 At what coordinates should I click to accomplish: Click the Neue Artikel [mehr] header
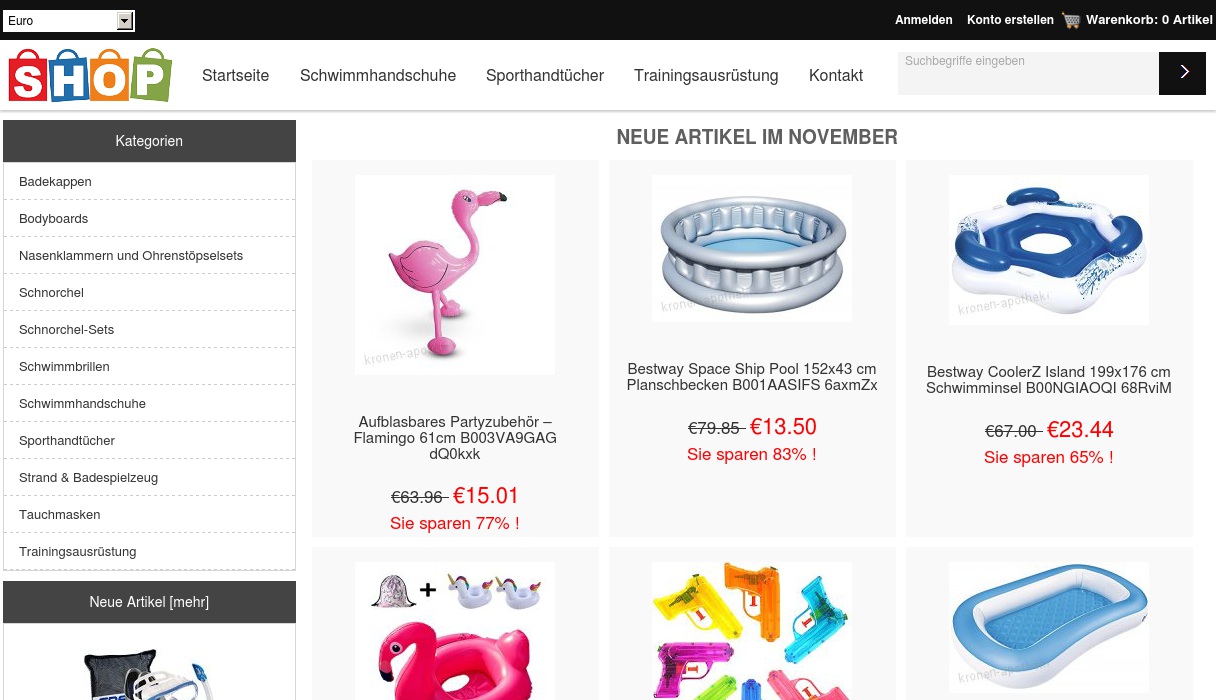pyautogui.click(x=149, y=602)
